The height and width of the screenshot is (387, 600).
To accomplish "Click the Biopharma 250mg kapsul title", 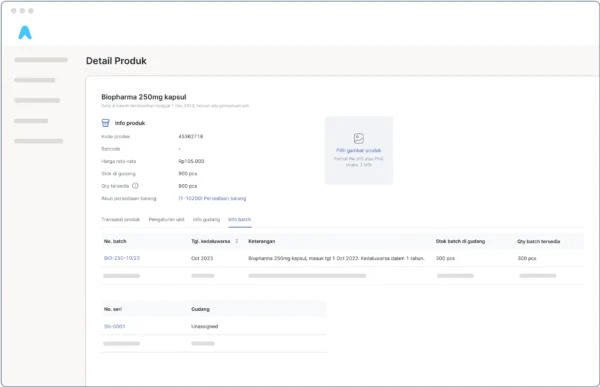I will (x=144, y=97).
